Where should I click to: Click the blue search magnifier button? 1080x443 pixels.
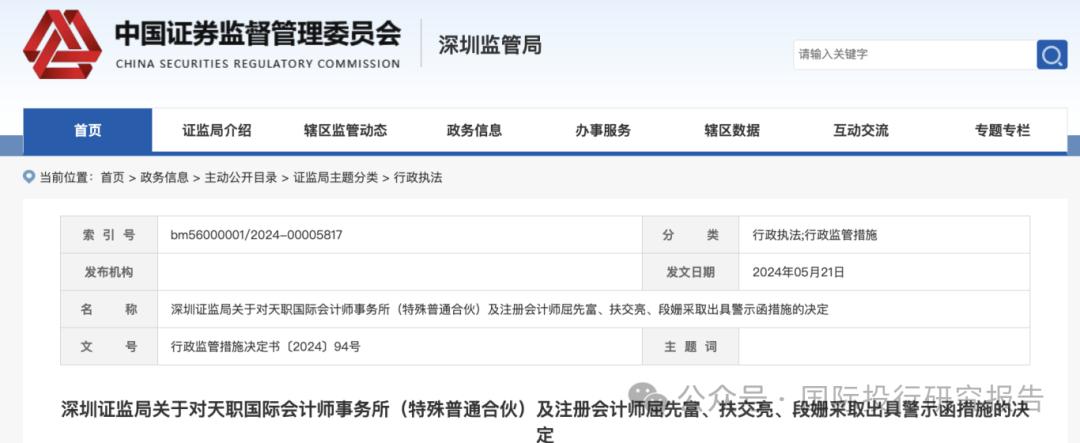click(1052, 54)
